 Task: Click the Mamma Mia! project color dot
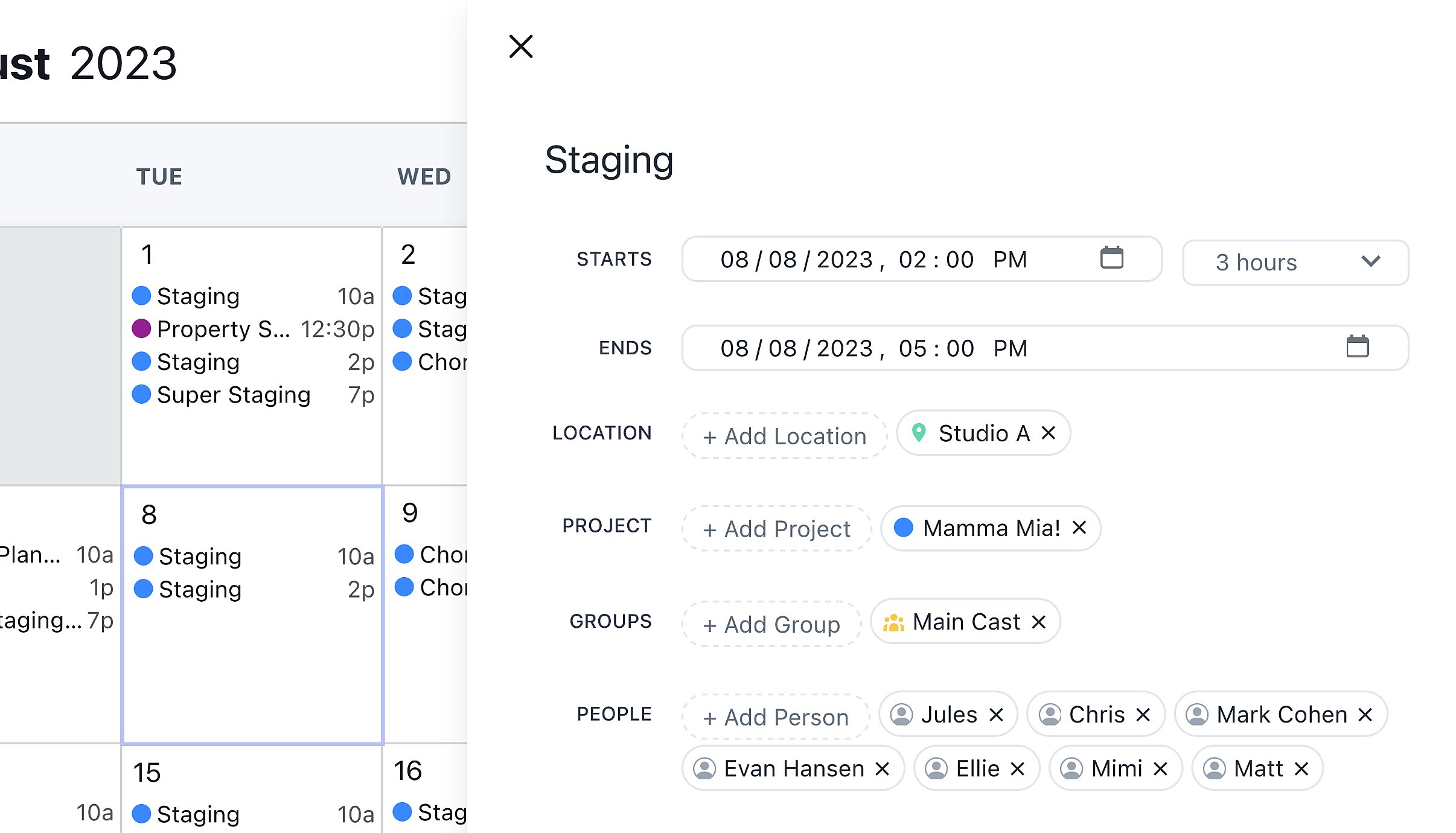[904, 528]
